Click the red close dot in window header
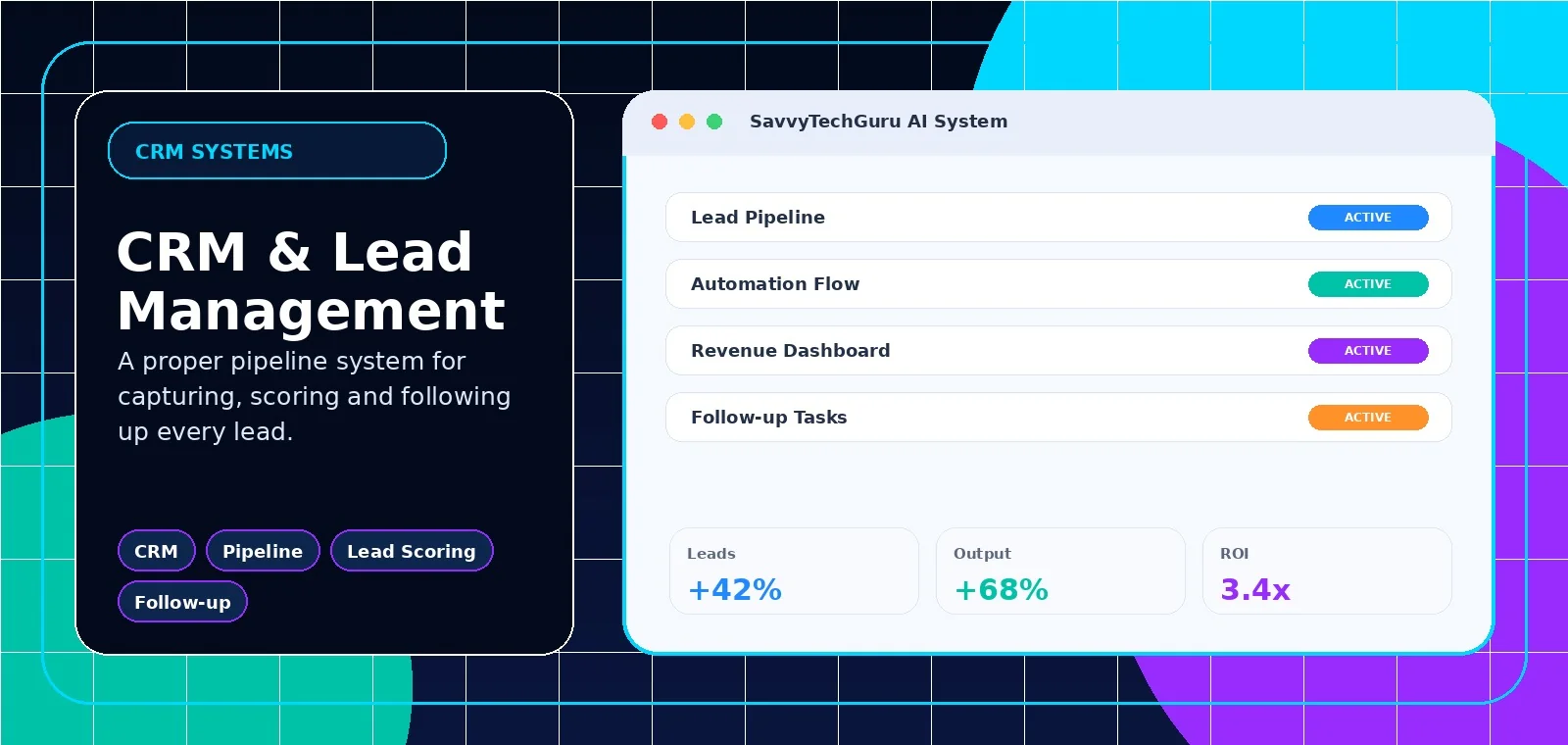The image size is (1568, 745). (660, 122)
